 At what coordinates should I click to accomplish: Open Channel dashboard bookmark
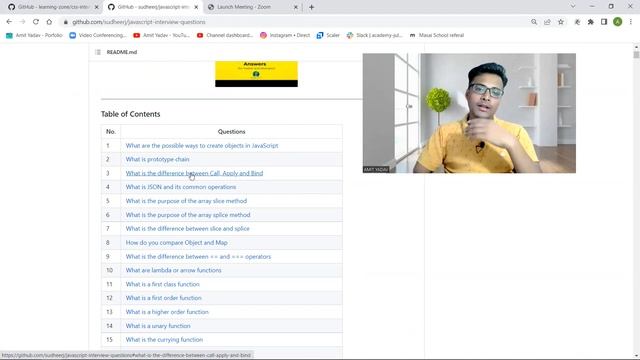(x=225, y=36)
